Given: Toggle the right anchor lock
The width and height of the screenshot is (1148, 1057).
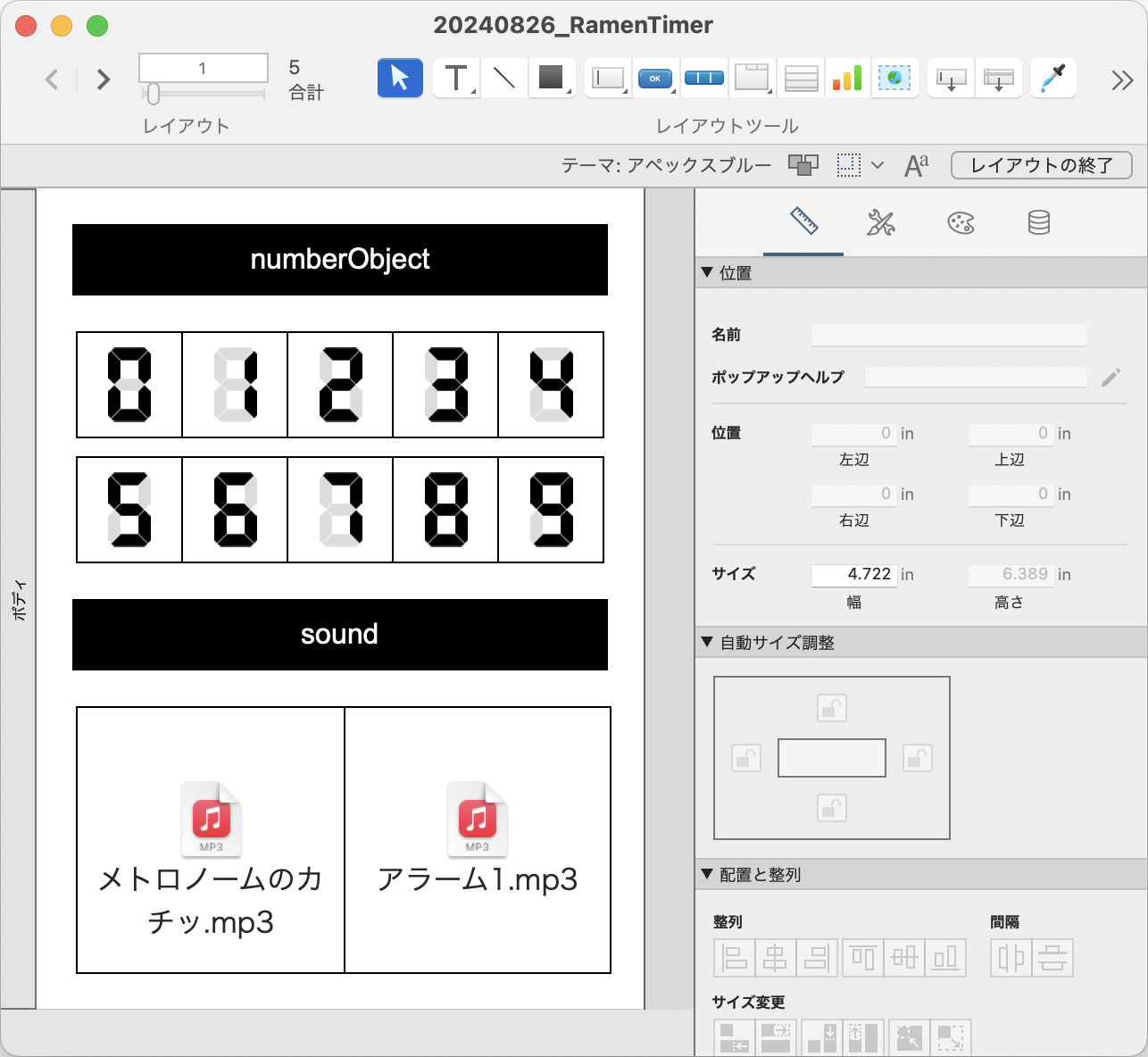Looking at the screenshot, I should 918,758.
